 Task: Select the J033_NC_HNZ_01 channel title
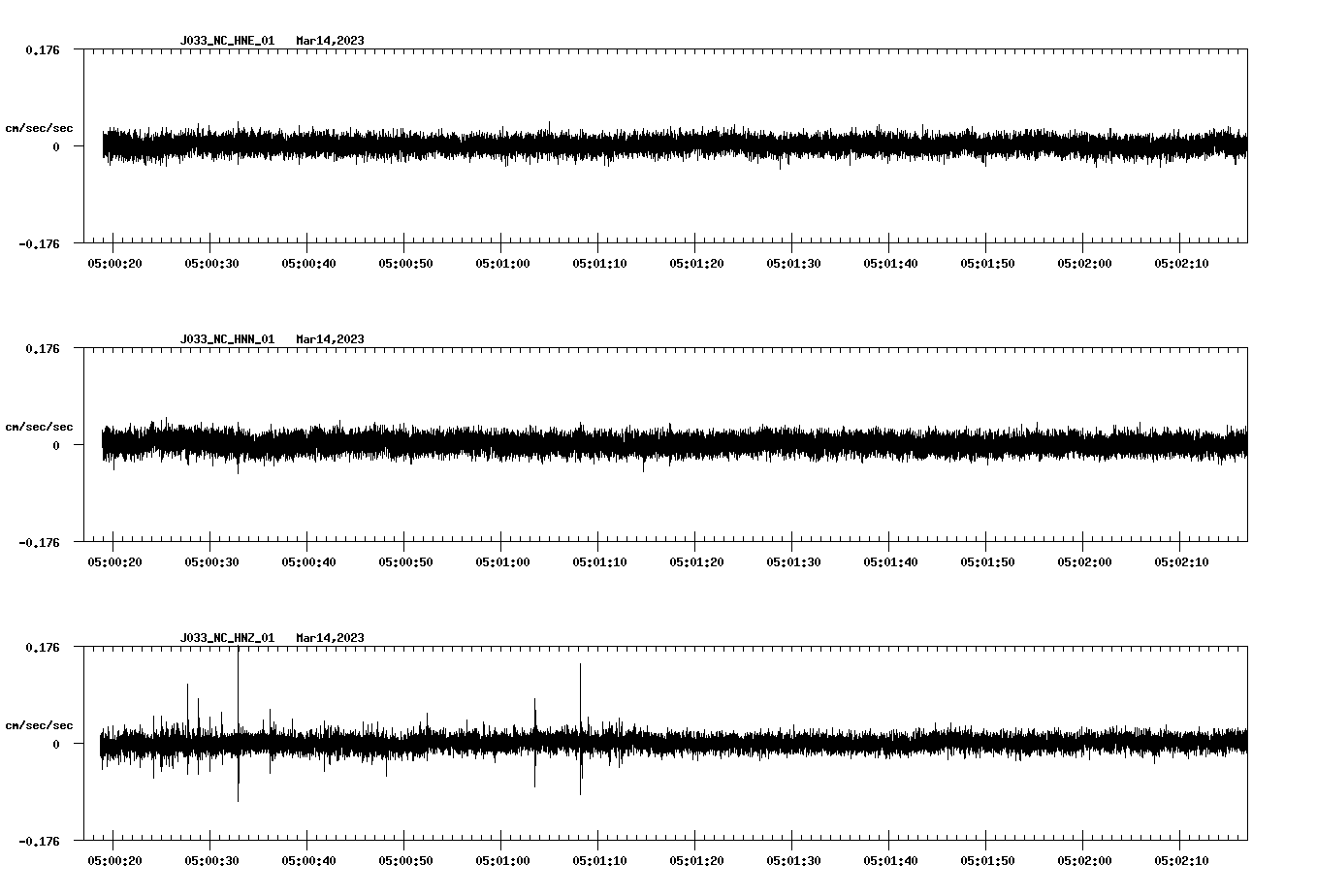tap(226, 637)
